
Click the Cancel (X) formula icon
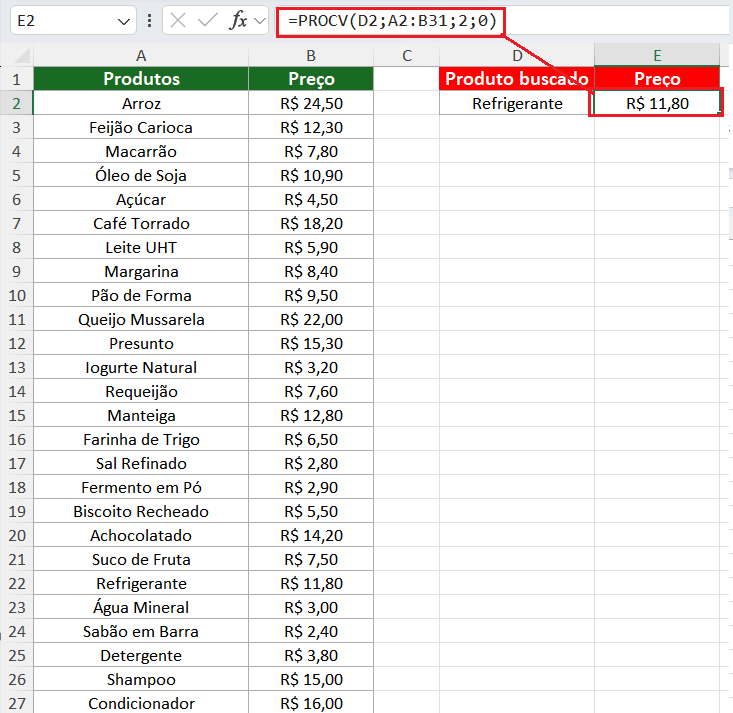pos(178,21)
